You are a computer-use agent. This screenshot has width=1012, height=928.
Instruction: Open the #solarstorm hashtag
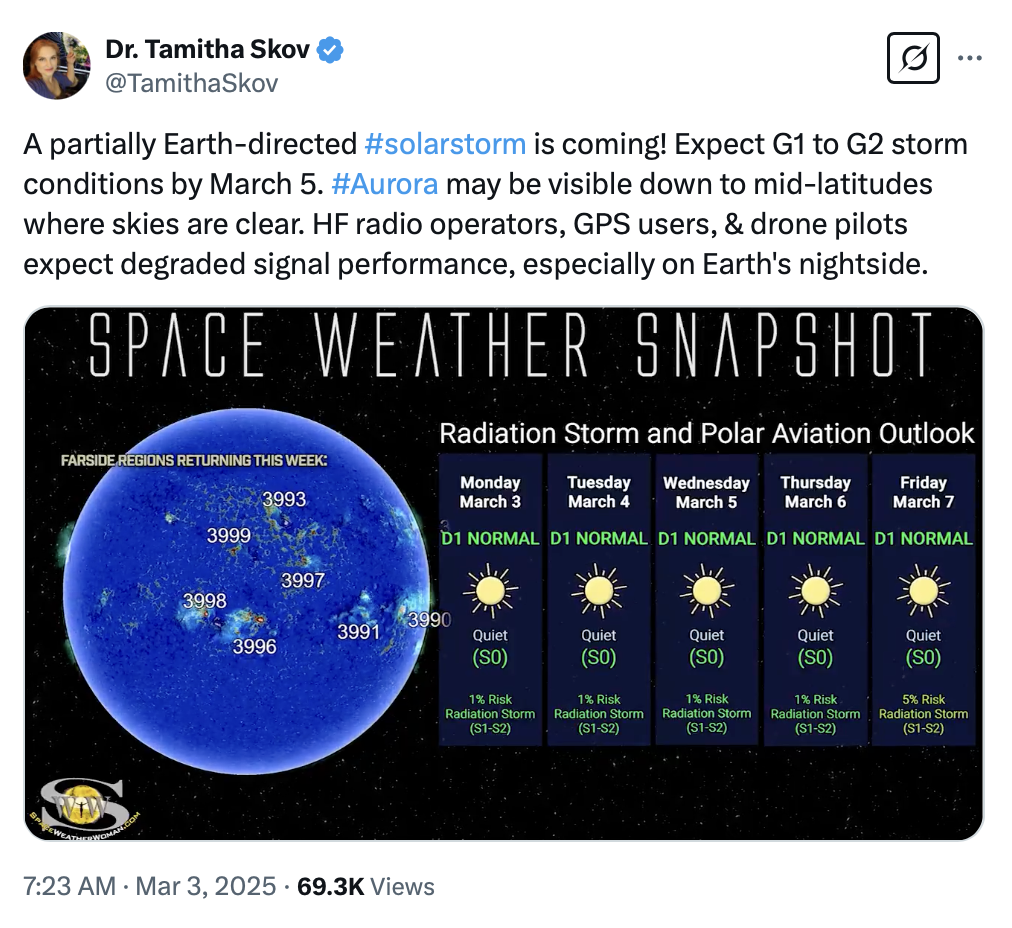tap(445, 144)
